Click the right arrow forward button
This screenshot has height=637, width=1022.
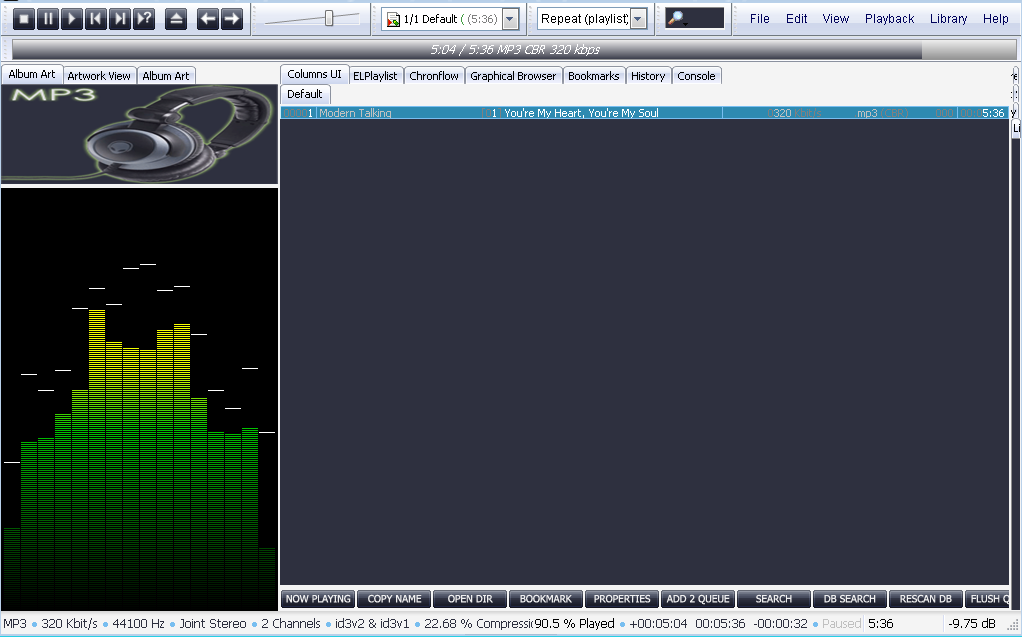click(x=232, y=18)
